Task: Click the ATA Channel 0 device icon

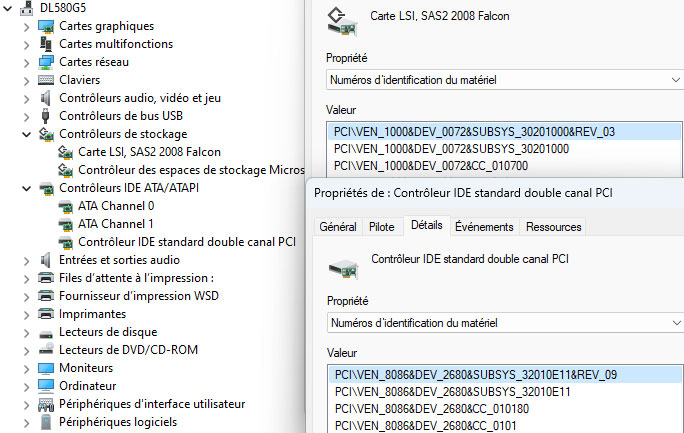Action: tap(65, 206)
